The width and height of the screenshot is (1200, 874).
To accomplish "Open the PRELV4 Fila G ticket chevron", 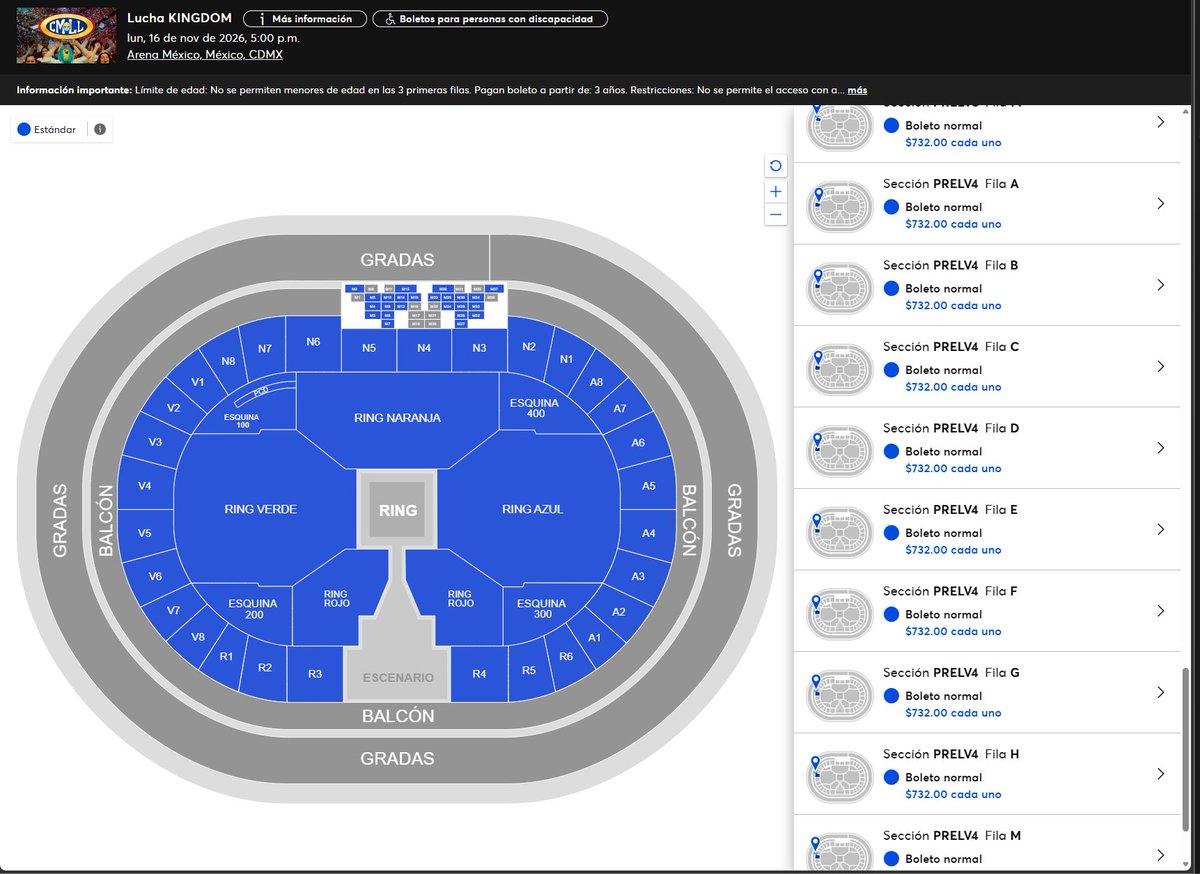I will click(1160, 692).
